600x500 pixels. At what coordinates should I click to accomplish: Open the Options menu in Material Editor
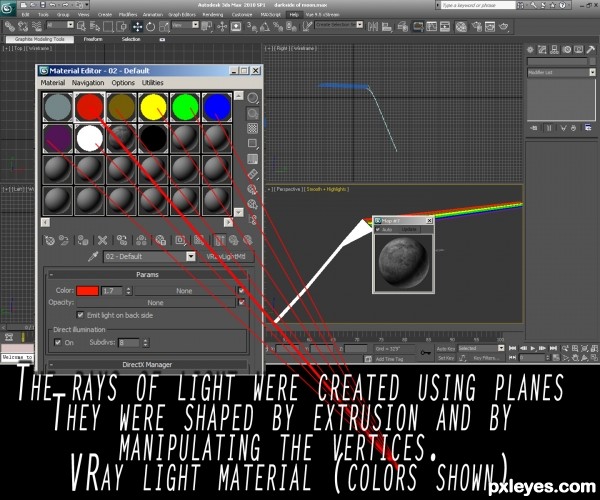coord(123,83)
